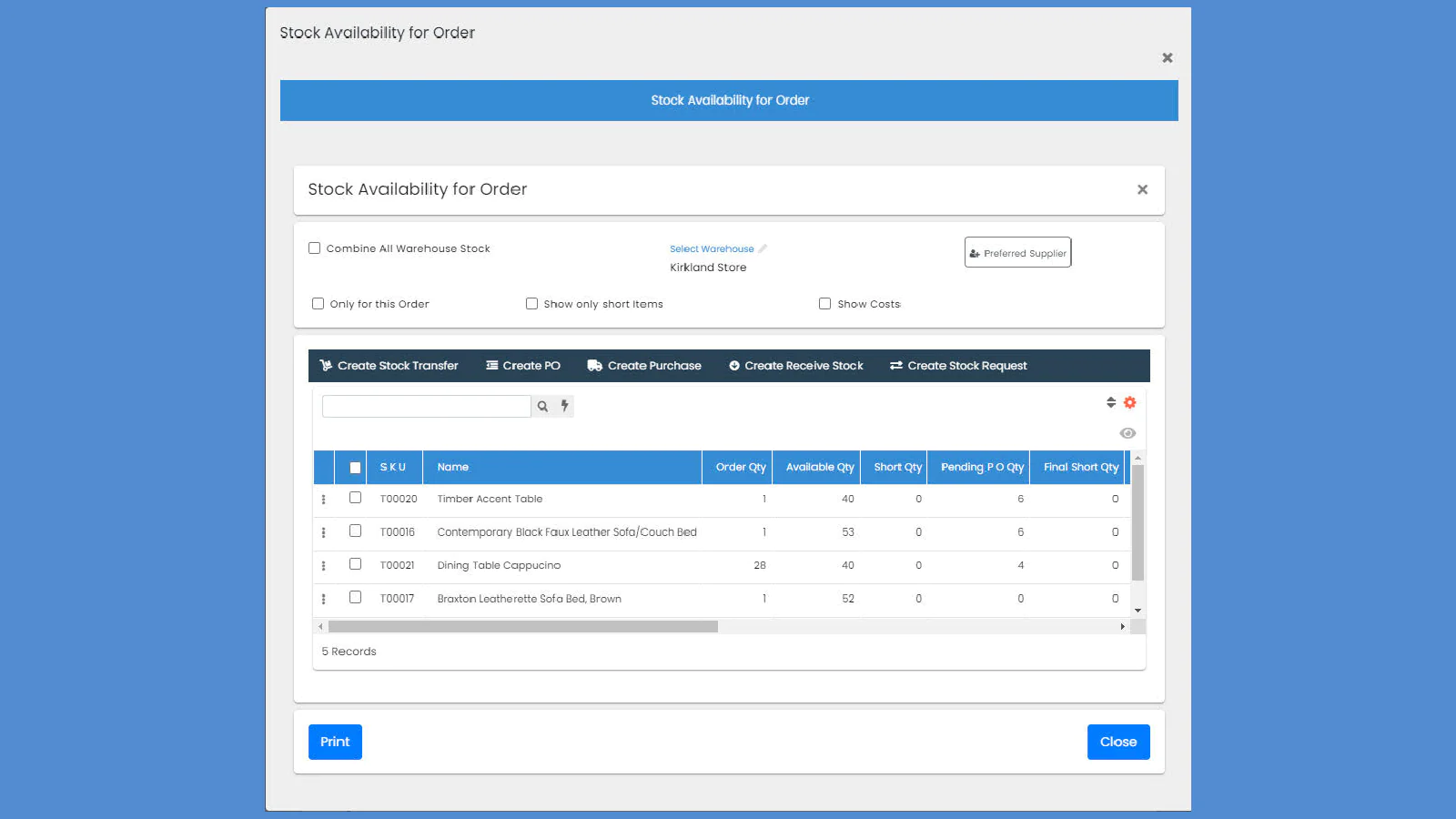
Task: Click Braxton Leatherette Sofa Bed, Brown
Action: (529, 599)
